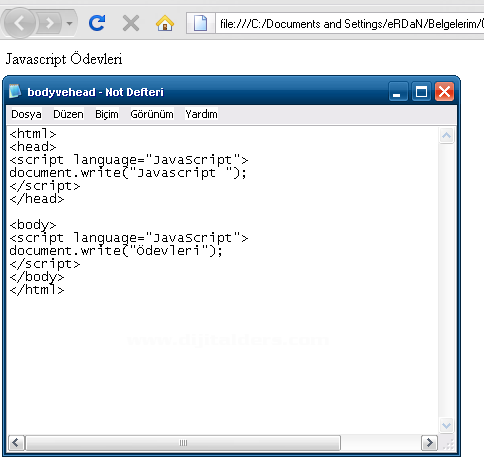The image size is (484, 461).
Task: Click the Notepad icon in the title bar
Action: point(15,91)
